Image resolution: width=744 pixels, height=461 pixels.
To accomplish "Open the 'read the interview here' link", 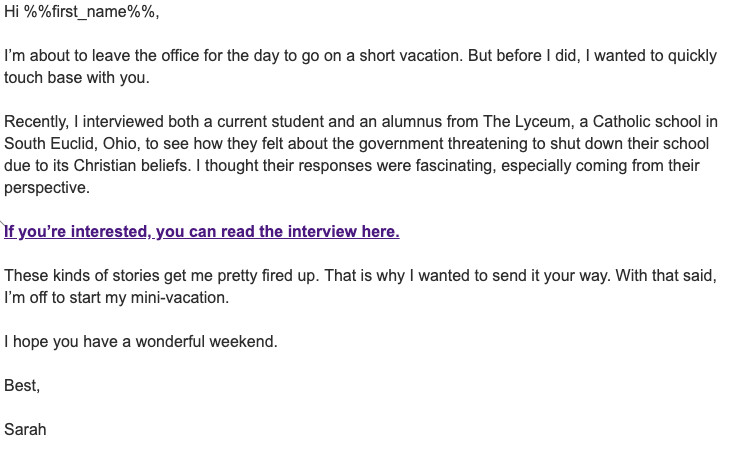I will 201,232.
